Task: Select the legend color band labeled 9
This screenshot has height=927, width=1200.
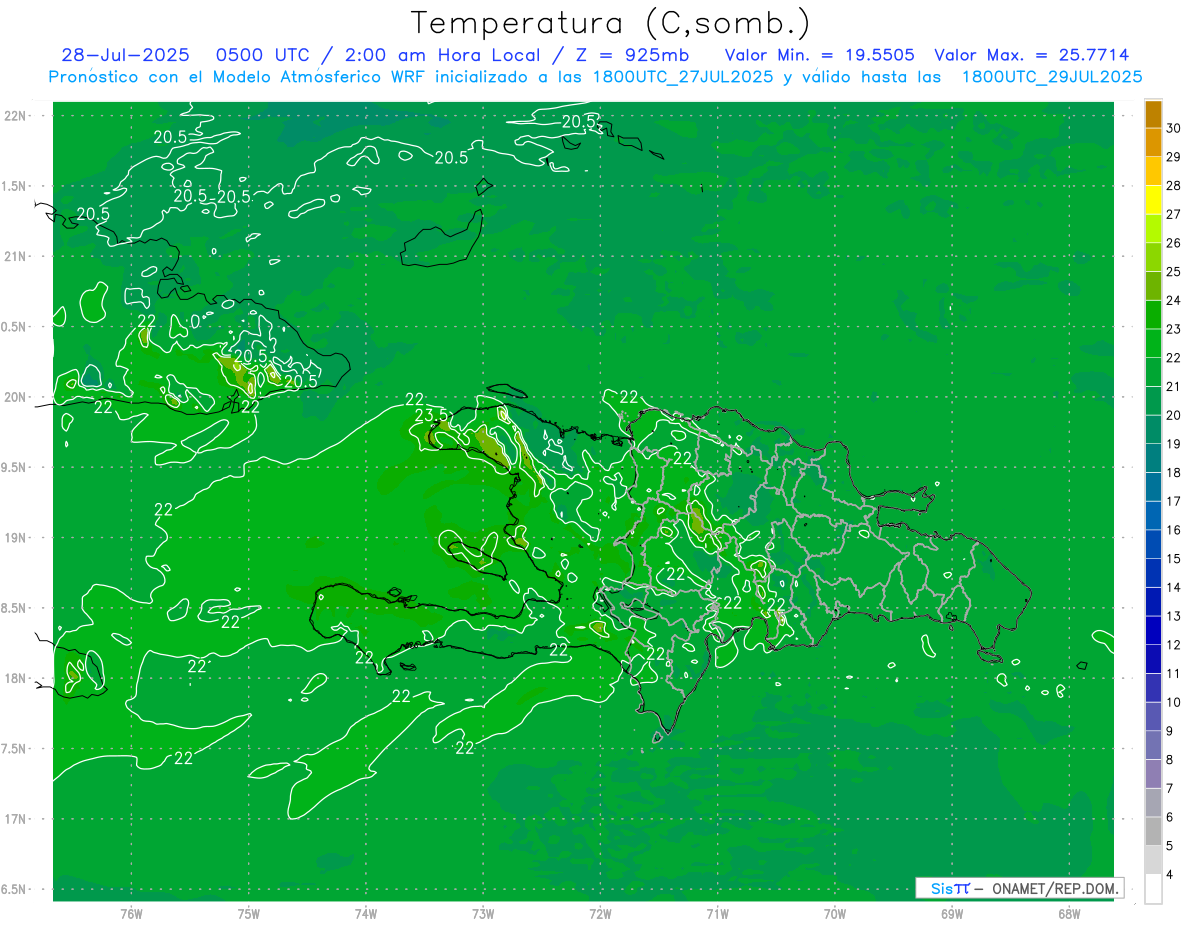Action: click(x=1153, y=716)
